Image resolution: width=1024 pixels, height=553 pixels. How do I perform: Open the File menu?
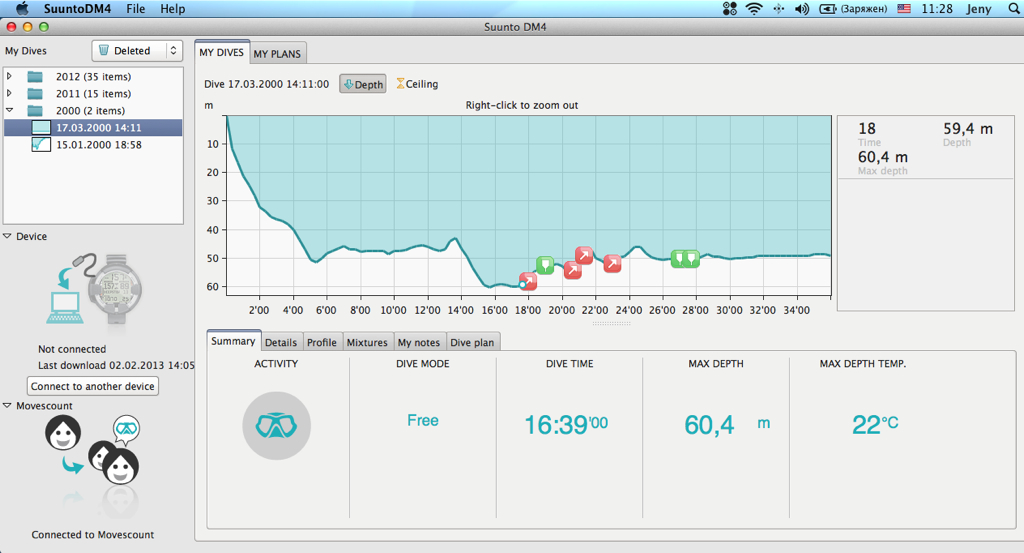coord(135,9)
